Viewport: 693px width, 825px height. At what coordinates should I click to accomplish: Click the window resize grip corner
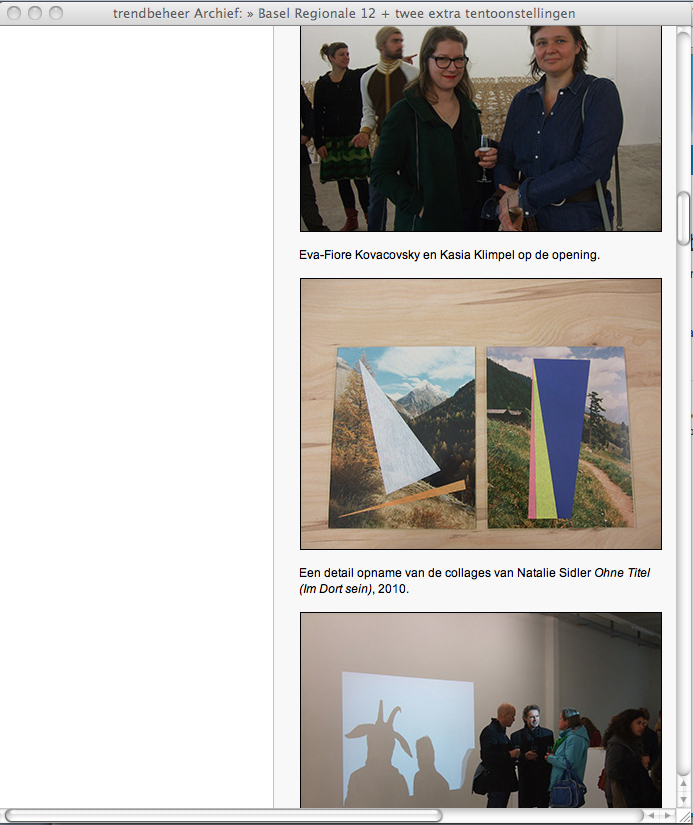click(x=684, y=816)
